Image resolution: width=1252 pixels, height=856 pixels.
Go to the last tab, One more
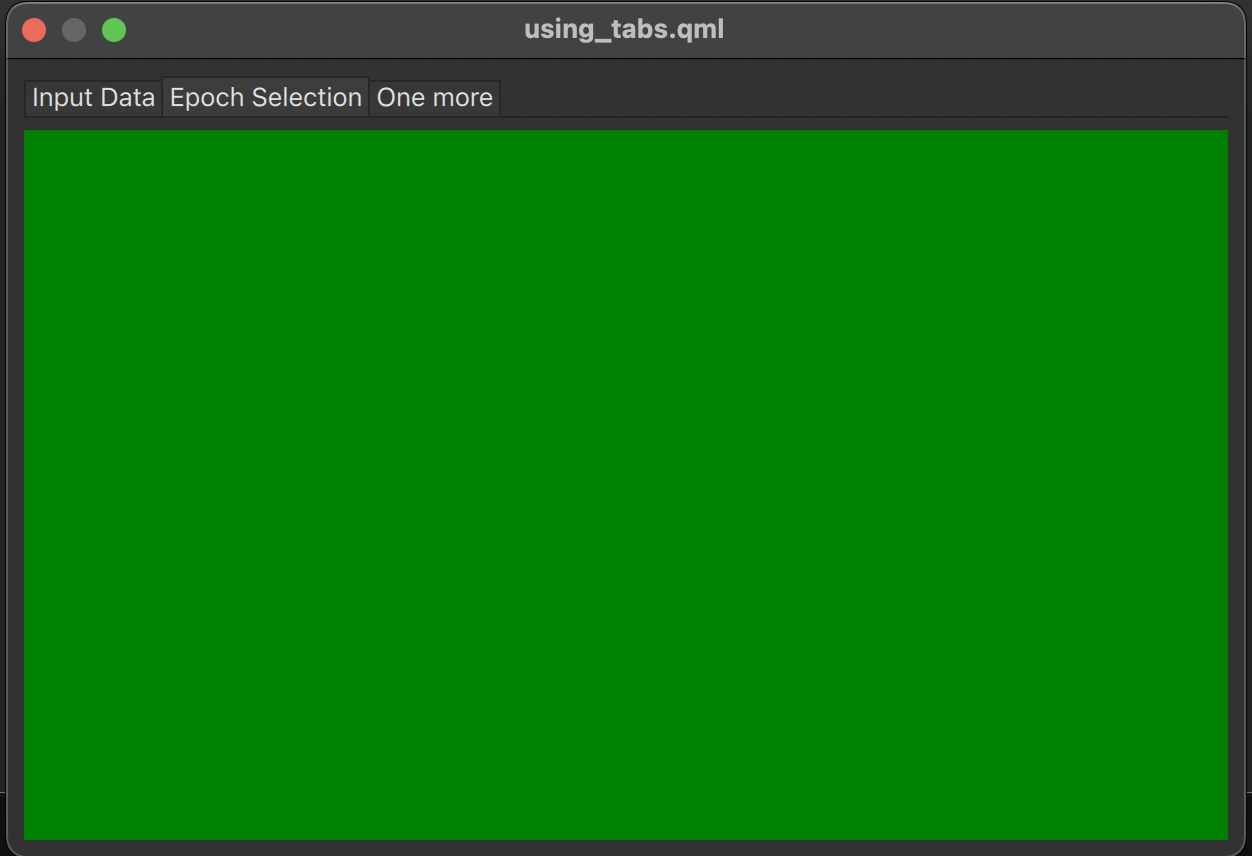[x=434, y=98]
